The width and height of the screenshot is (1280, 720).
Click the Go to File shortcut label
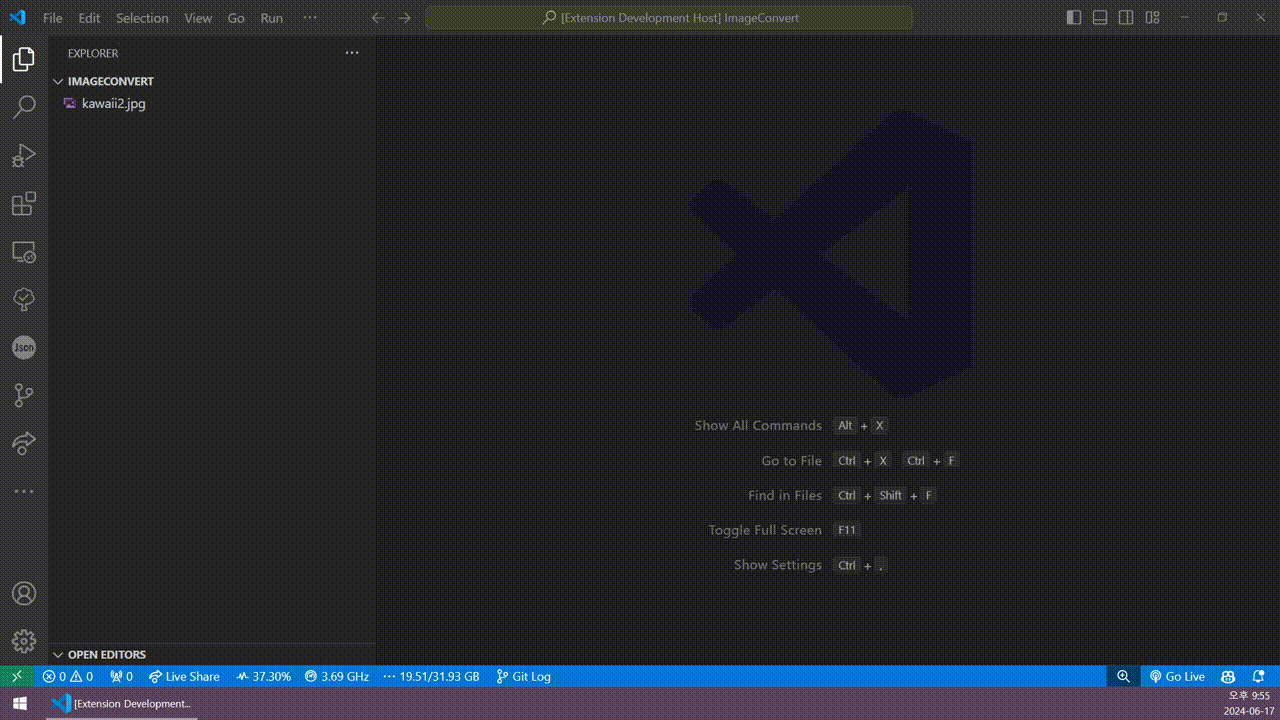791,460
